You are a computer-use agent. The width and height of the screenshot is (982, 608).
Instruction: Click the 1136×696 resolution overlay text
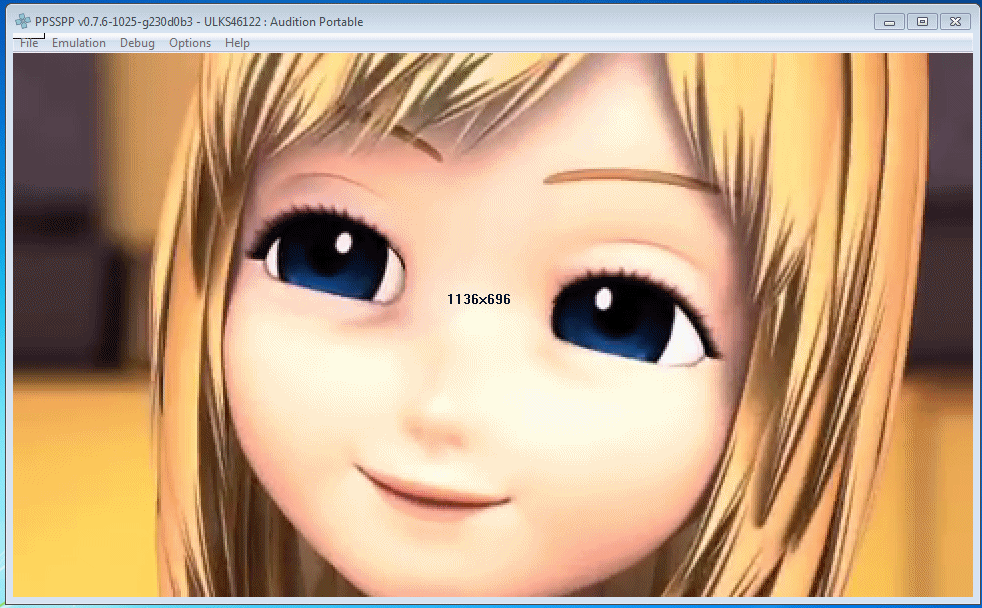tap(479, 299)
